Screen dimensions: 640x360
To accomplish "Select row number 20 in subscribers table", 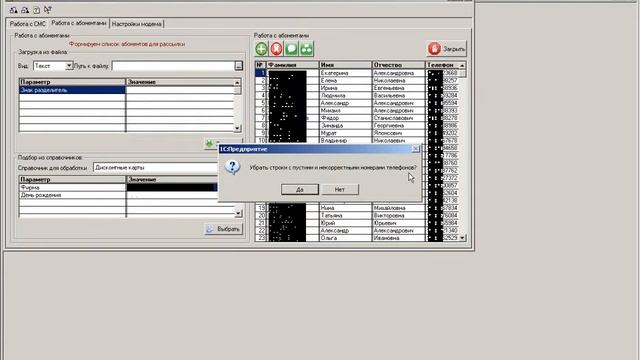I will coord(260,216).
